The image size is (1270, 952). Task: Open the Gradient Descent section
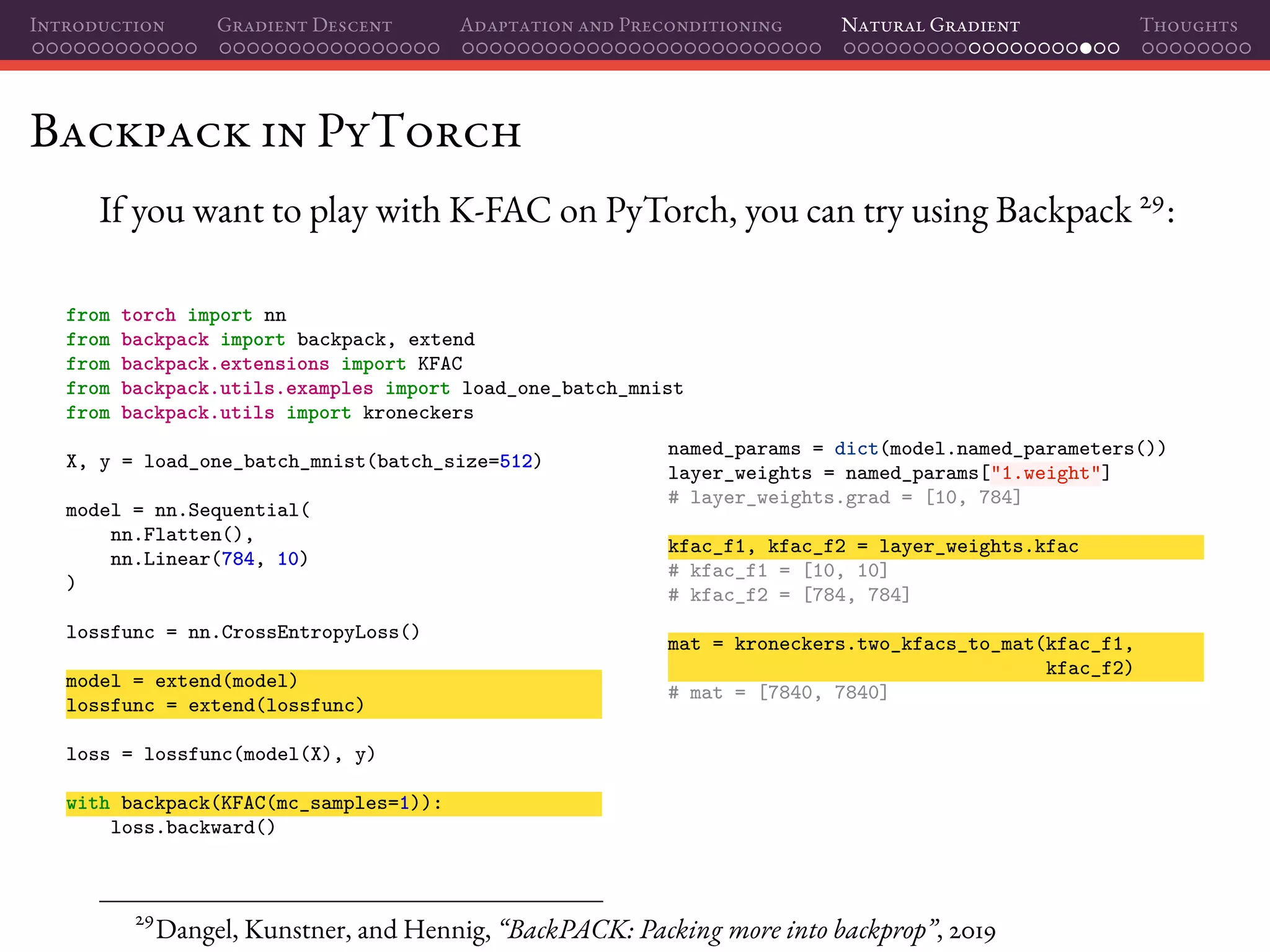click(304, 25)
